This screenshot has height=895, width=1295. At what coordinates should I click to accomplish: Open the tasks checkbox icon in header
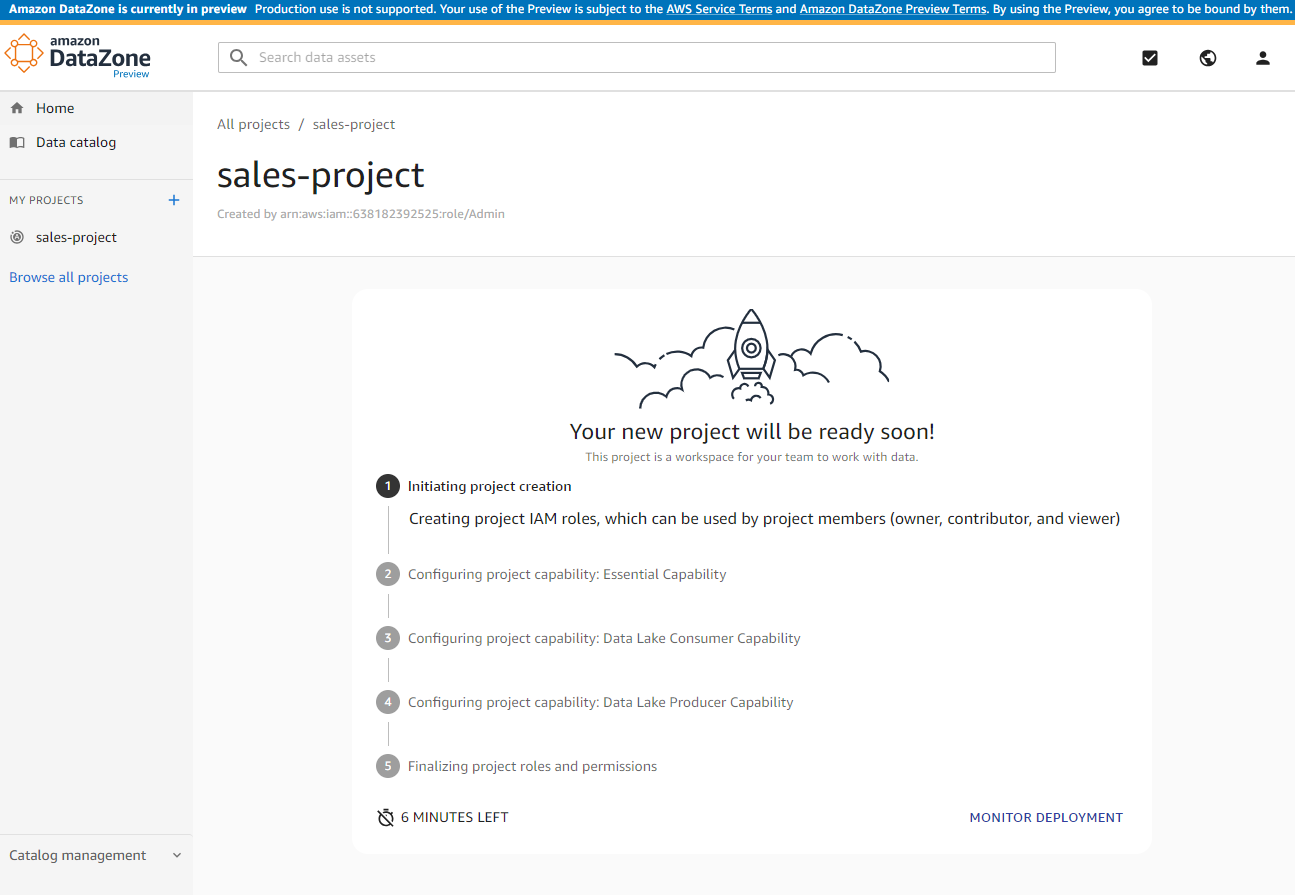pos(1150,58)
